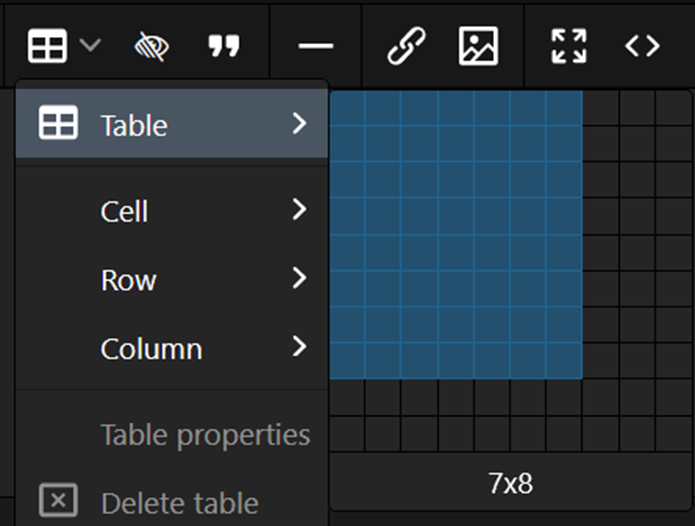Expand the Cell submenu

172,210
